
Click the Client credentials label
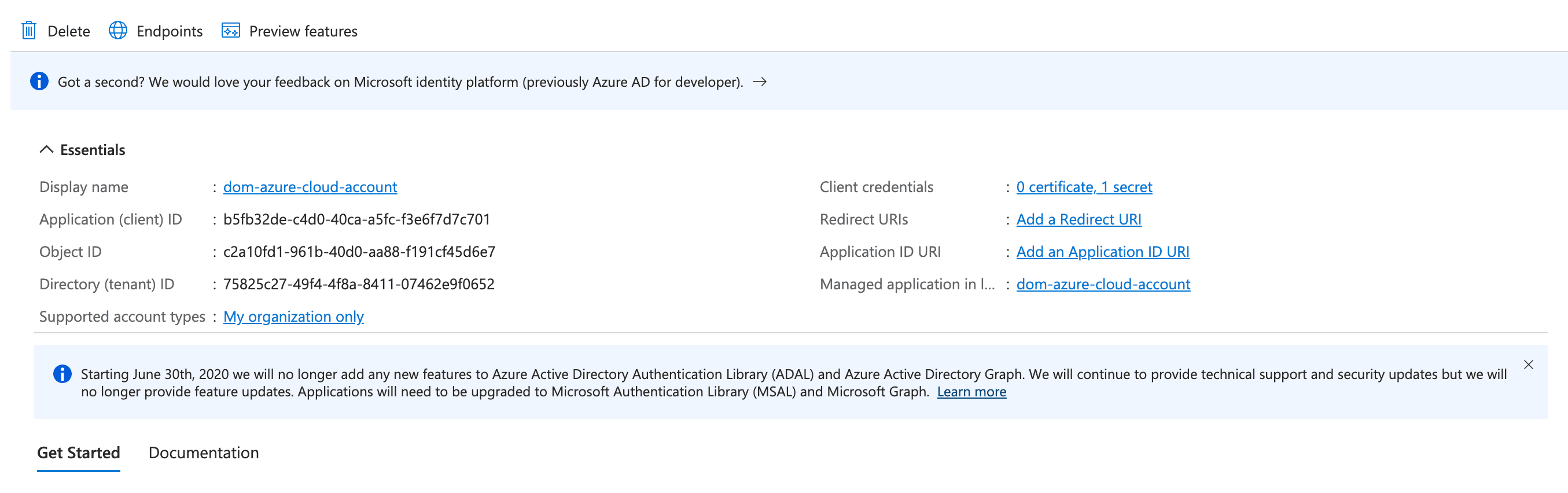876,187
